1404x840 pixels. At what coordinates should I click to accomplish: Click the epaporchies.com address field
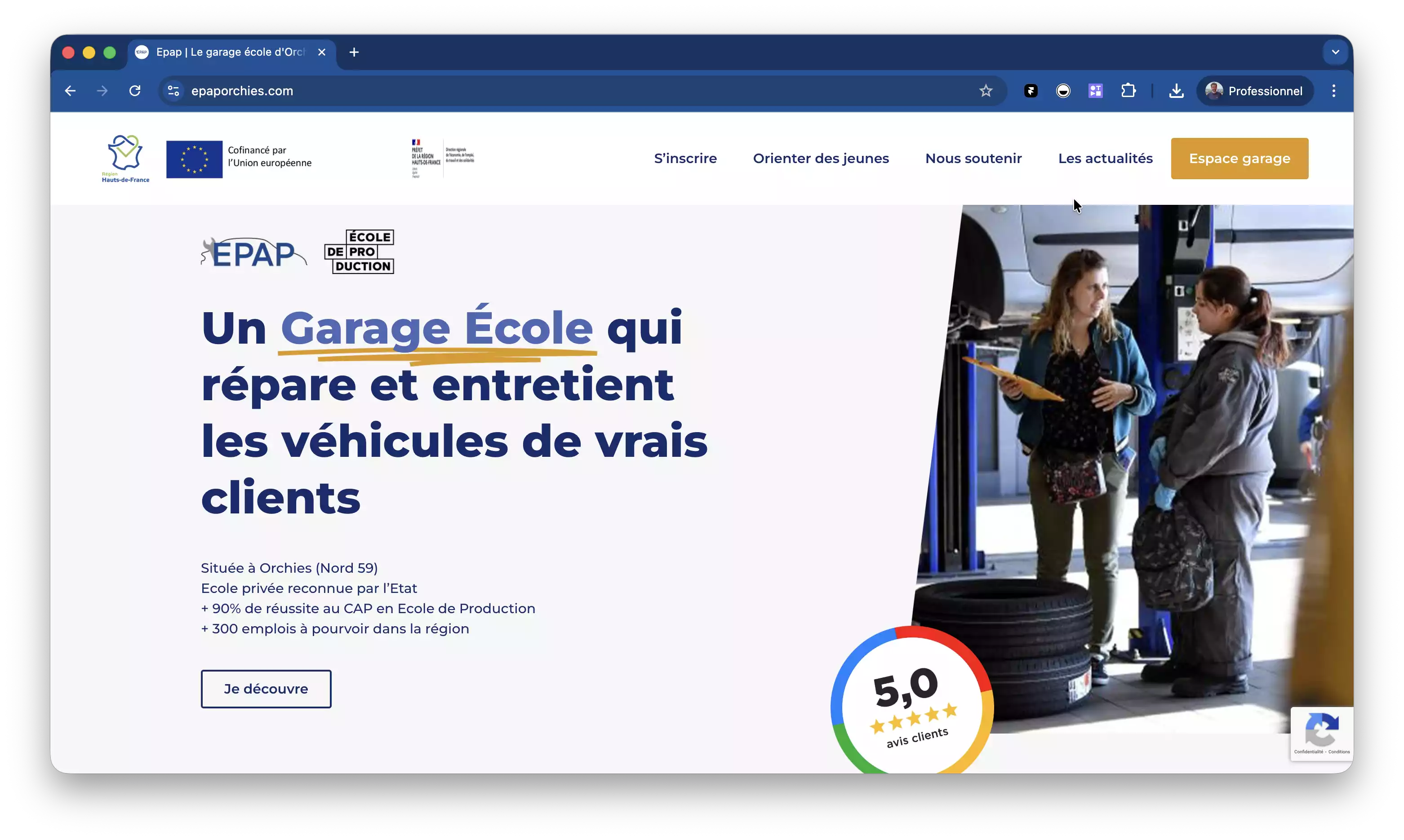pyautogui.click(x=510, y=91)
